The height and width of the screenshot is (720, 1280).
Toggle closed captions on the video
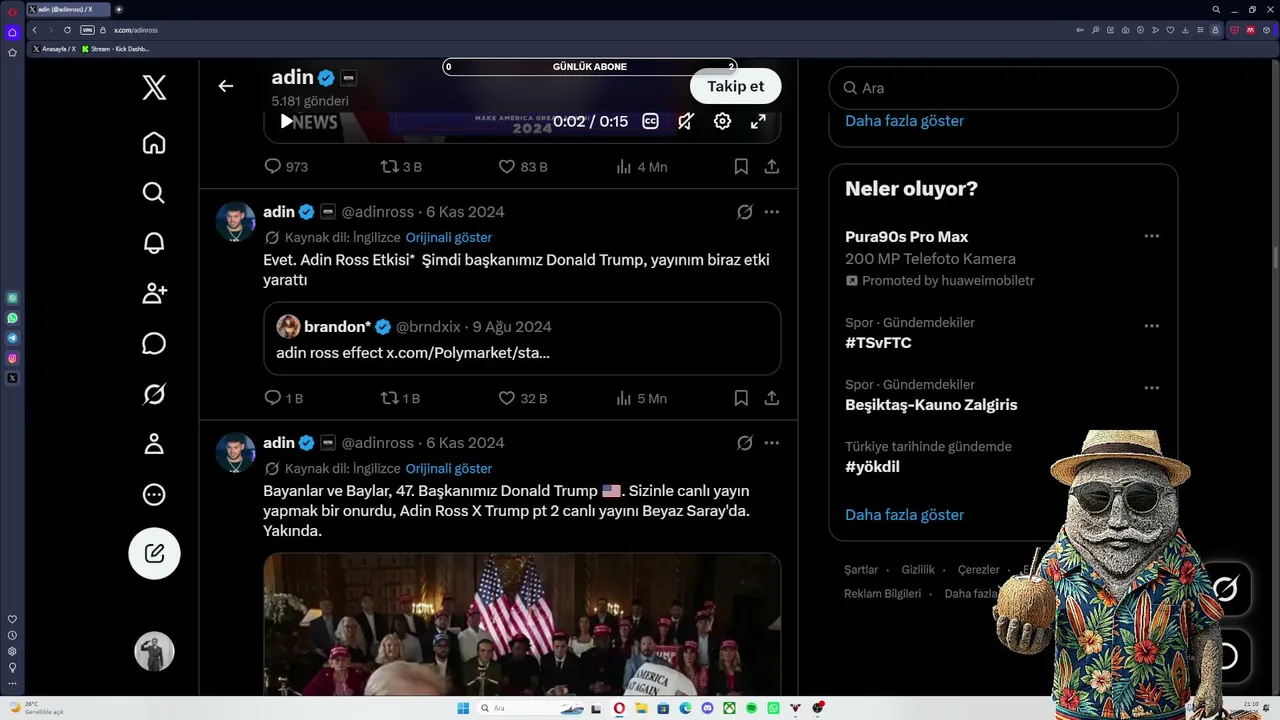point(650,121)
